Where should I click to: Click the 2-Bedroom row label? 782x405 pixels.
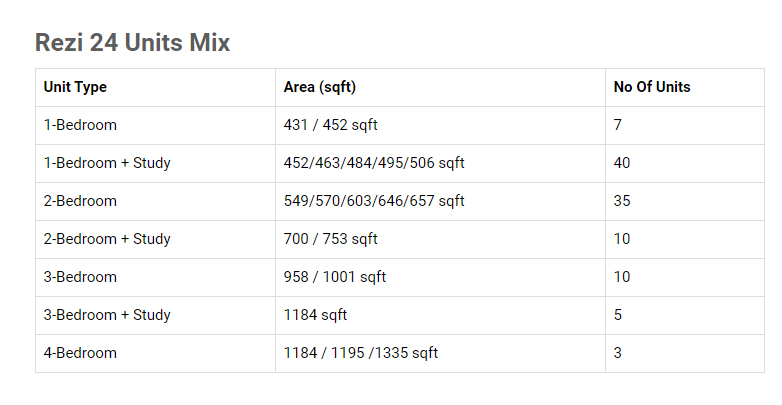80,201
